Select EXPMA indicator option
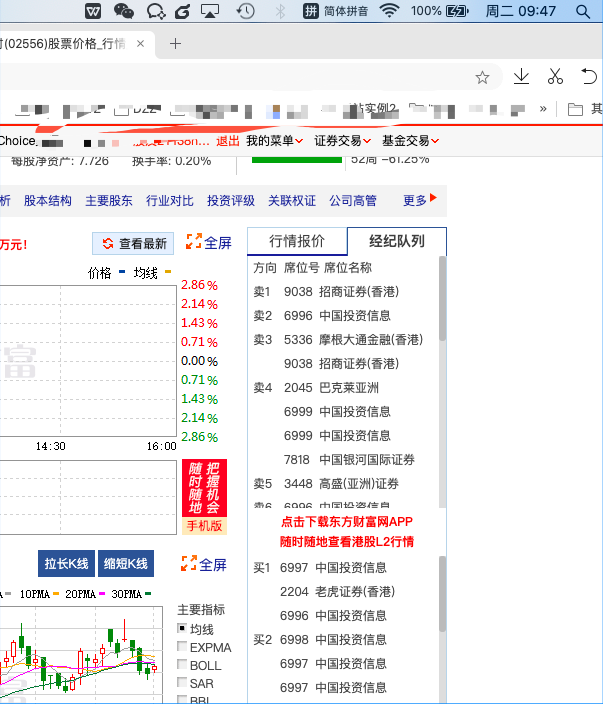Viewport: 603px width, 704px height. click(x=182, y=647)
